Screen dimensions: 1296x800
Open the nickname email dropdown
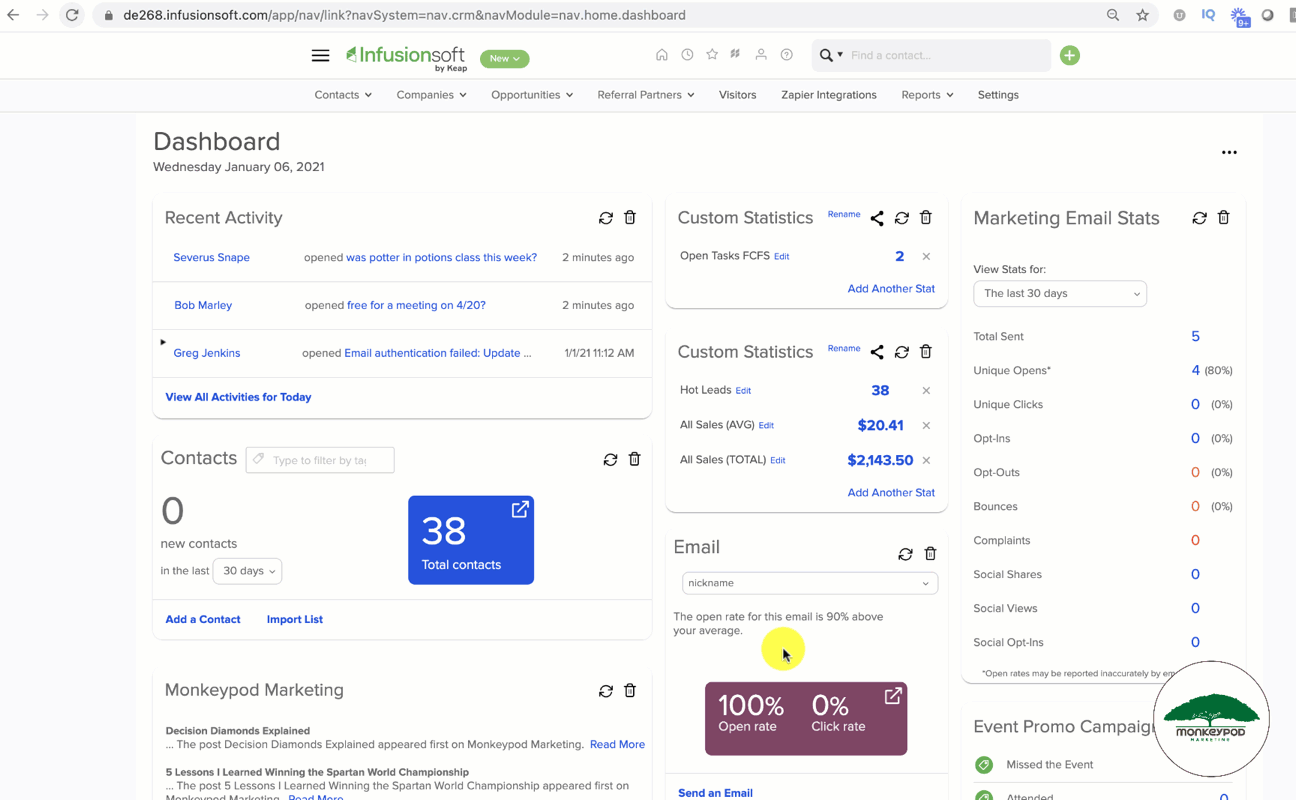pyautogui.click(x=809, y=583)
